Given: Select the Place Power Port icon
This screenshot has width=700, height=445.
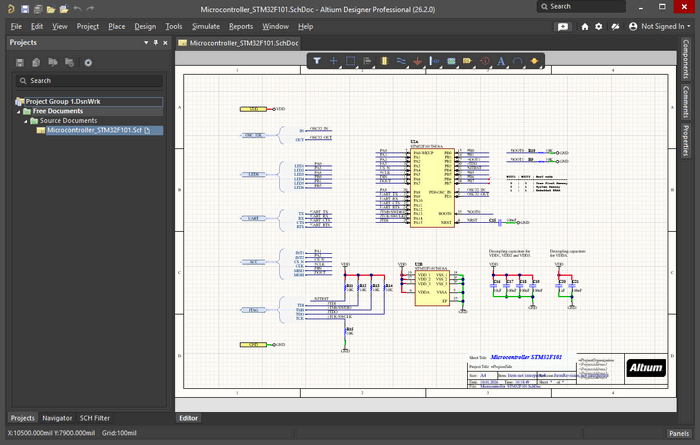Looking at the screenshot, I should [x=418, y=61].
